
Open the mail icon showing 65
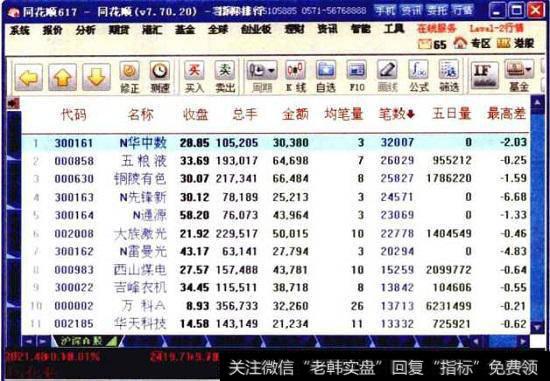(432, 45)
